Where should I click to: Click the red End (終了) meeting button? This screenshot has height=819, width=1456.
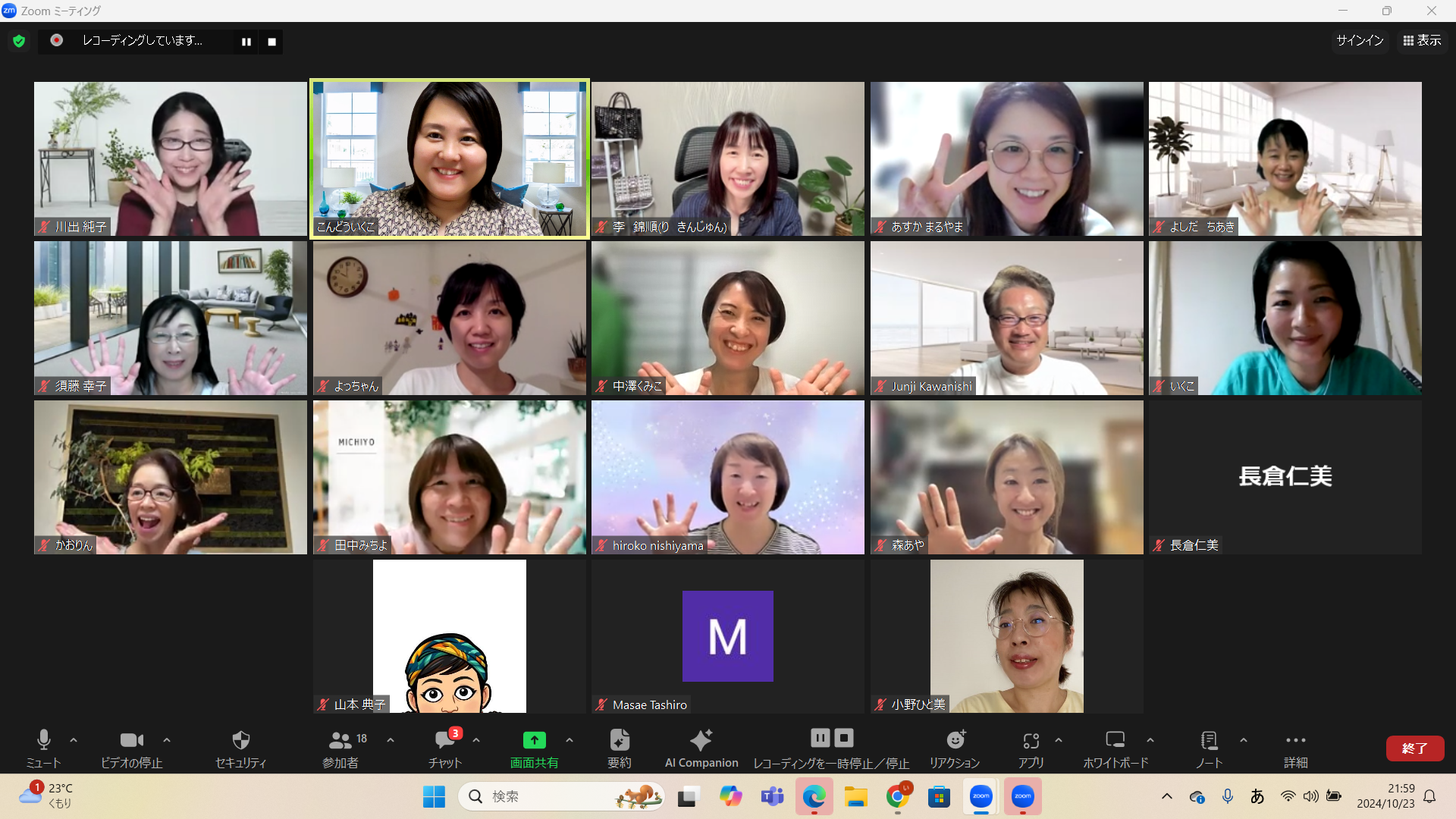coord(1415,748)
